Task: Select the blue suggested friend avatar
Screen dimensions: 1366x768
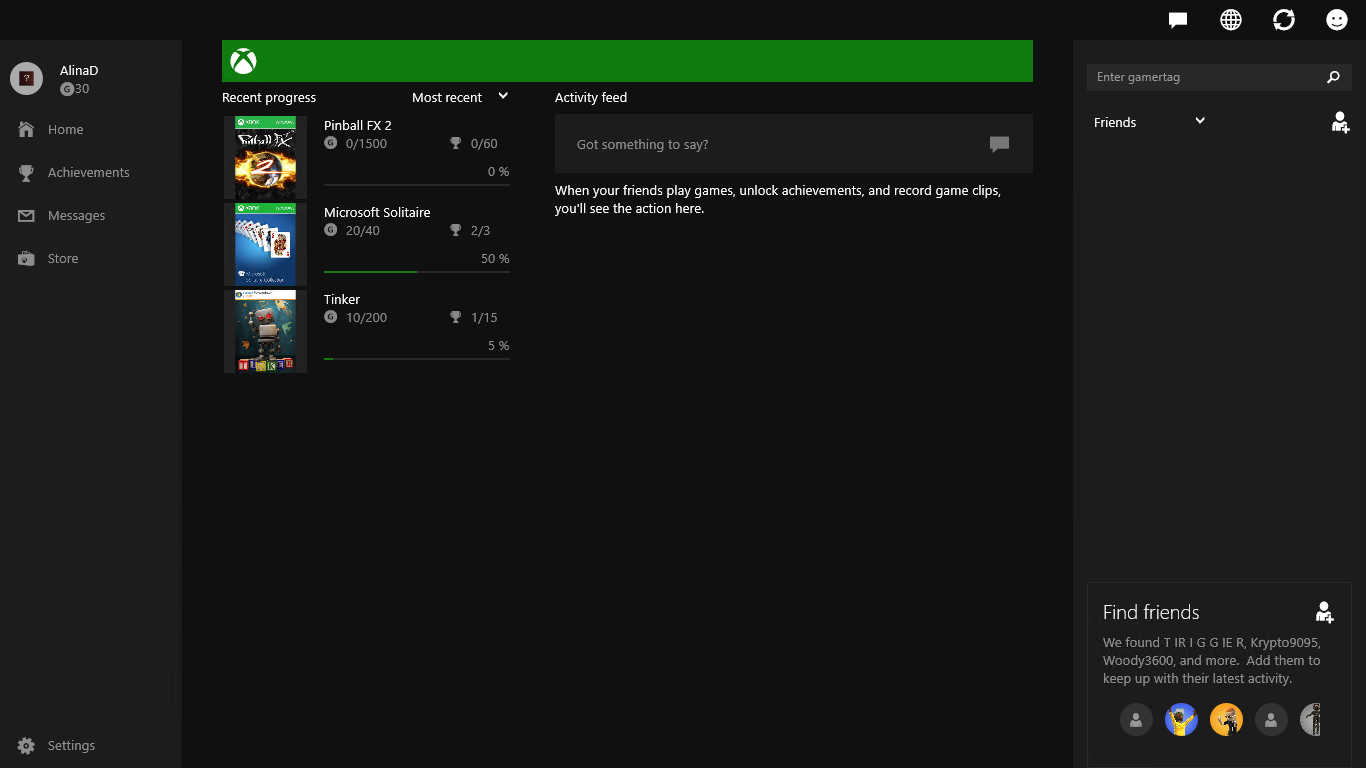Action: [1181, 719]
